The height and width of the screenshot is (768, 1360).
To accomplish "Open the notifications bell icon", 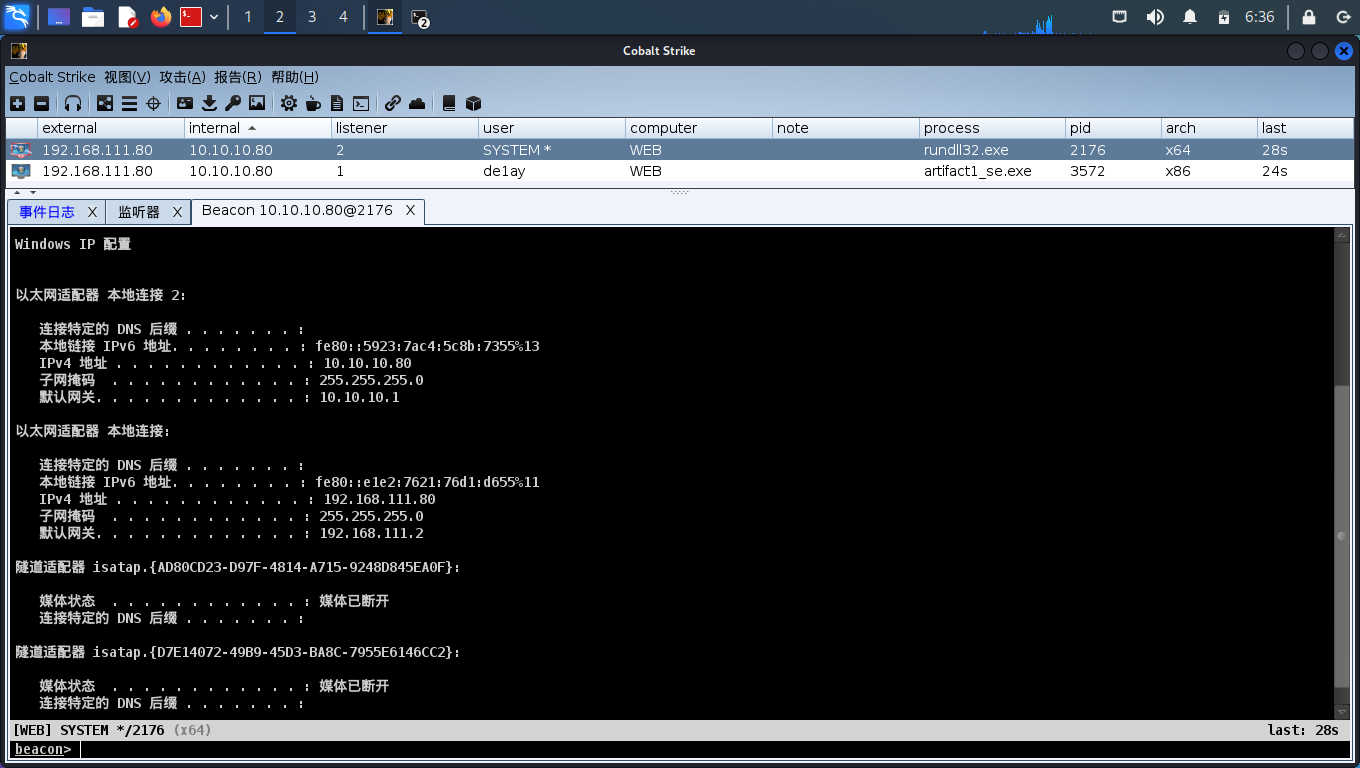I will click(x=1190, y=17).
